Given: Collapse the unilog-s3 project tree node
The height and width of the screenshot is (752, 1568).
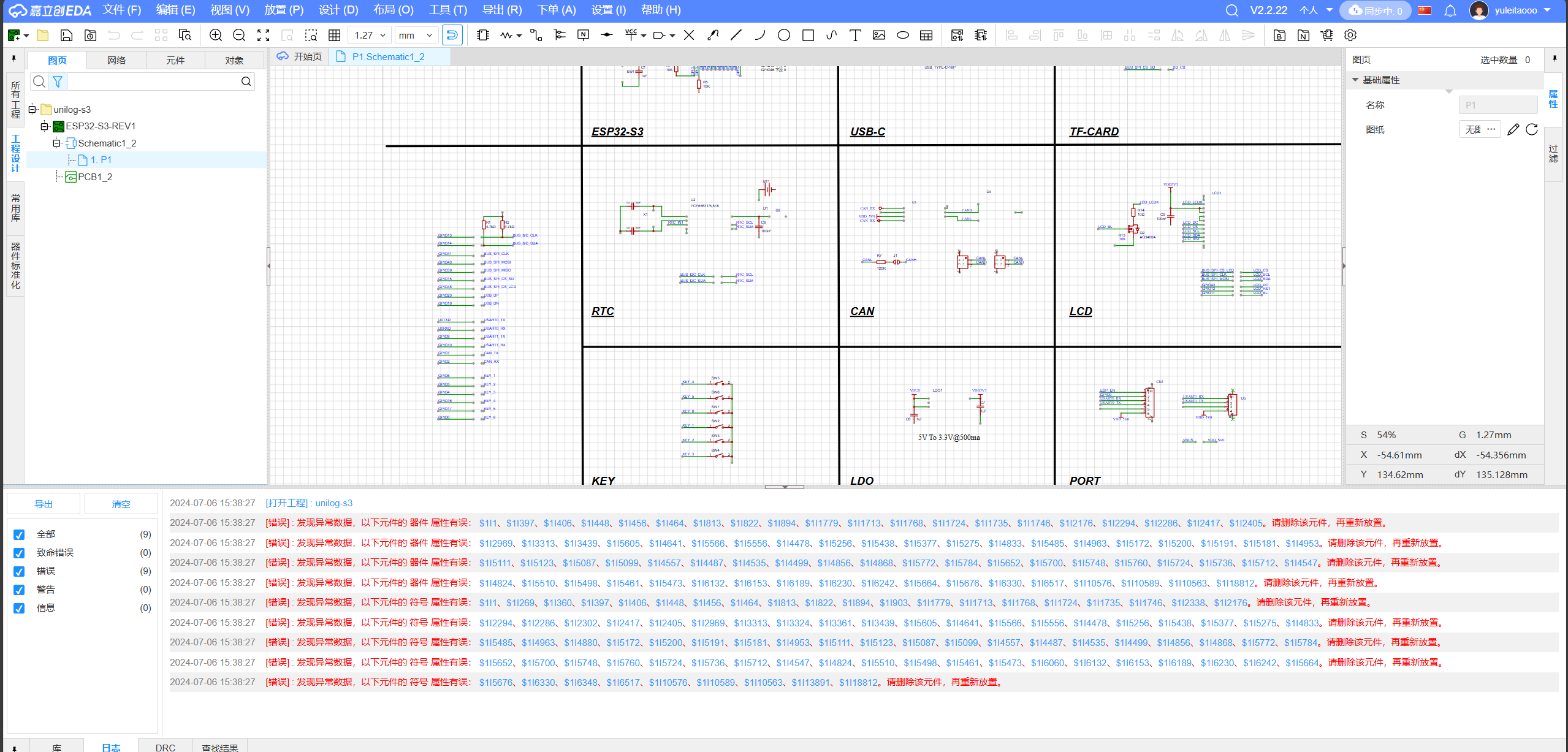Looking at the screenshot, I should tap(32, 110).
